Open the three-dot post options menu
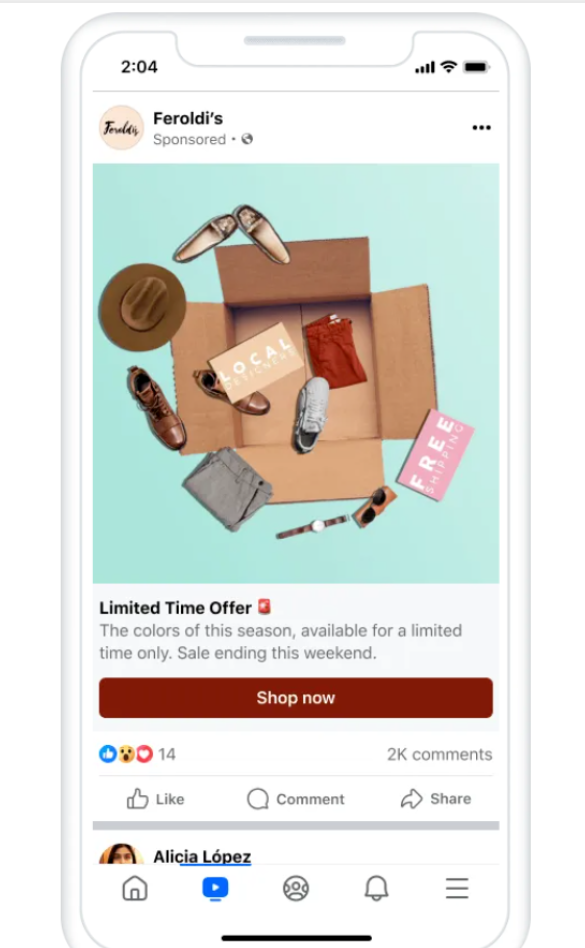 [481, 128]
